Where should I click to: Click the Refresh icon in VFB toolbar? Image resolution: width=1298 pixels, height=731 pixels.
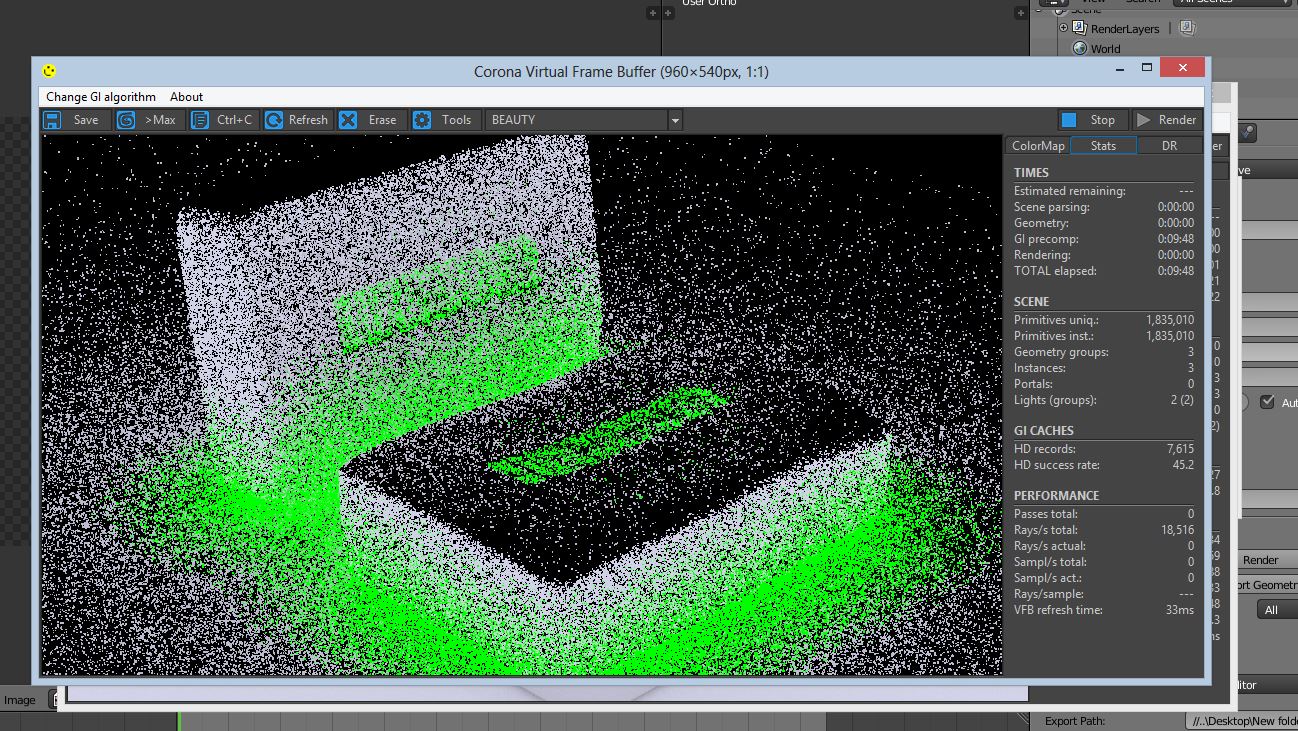click(273, 120)
